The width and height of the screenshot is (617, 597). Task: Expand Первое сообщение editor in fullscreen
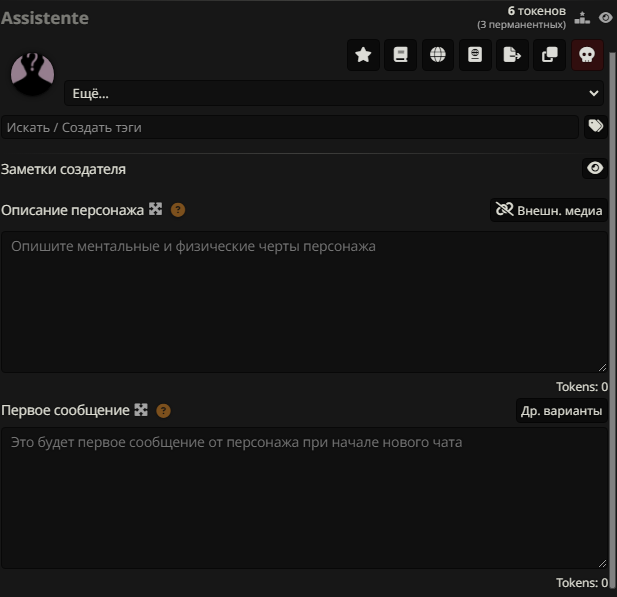(x=141, y=410)
